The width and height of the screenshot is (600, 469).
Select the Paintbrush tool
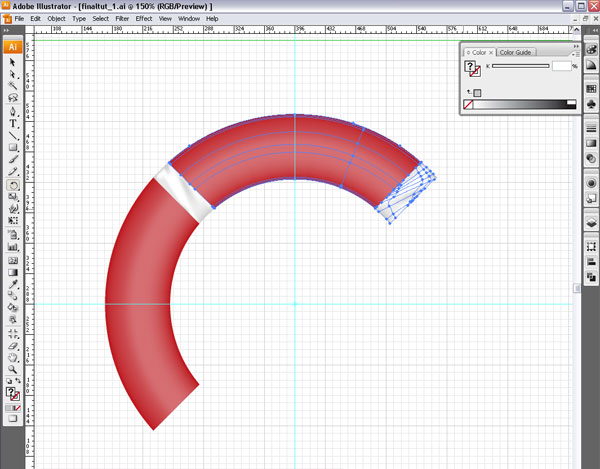point(13,159)
